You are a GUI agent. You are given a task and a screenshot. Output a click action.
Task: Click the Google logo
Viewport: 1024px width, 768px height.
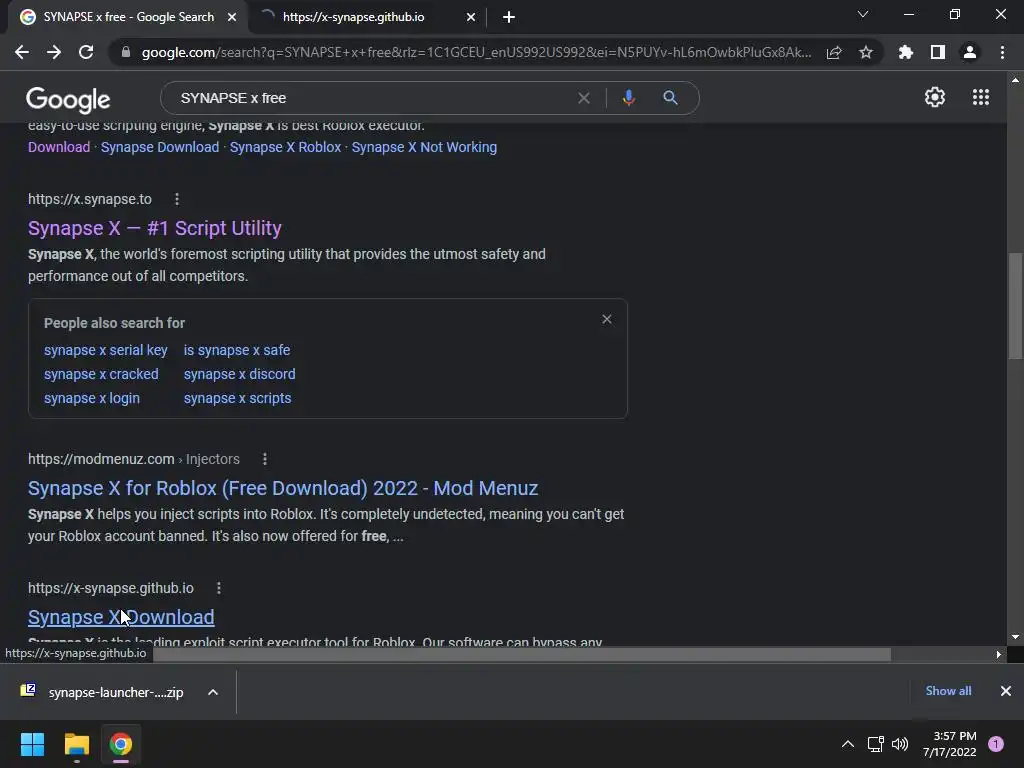pyautogui.click(x=68, y=99)
